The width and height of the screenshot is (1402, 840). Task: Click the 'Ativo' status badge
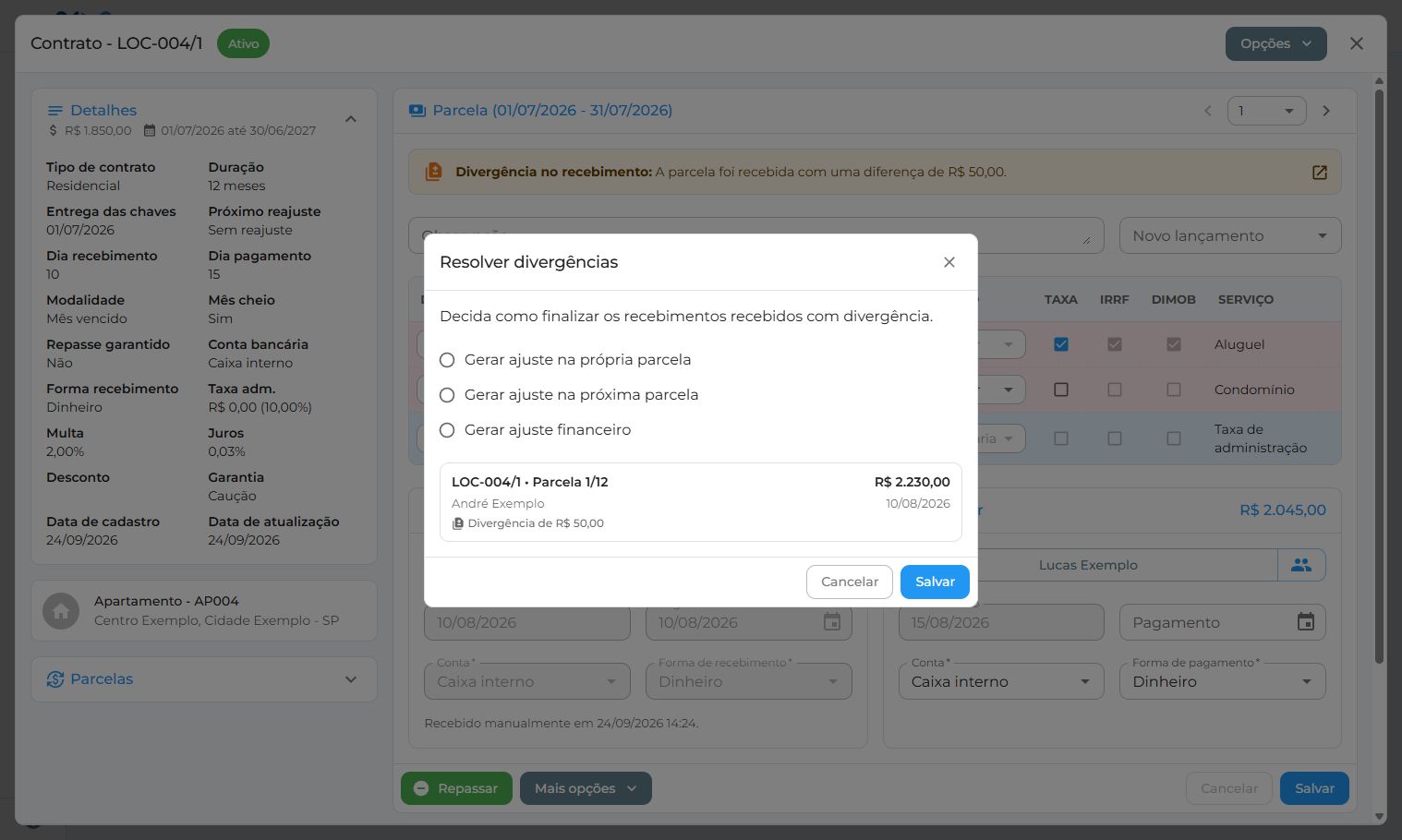point(243,43)
